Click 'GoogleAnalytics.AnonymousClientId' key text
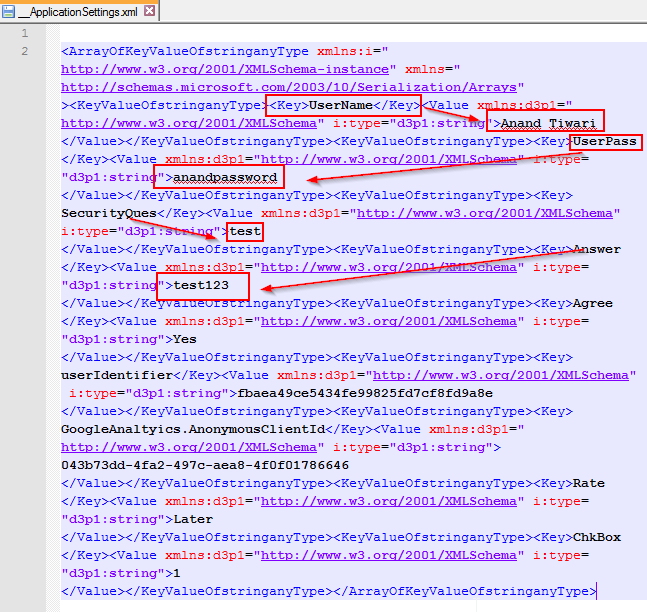 [193, 429]
